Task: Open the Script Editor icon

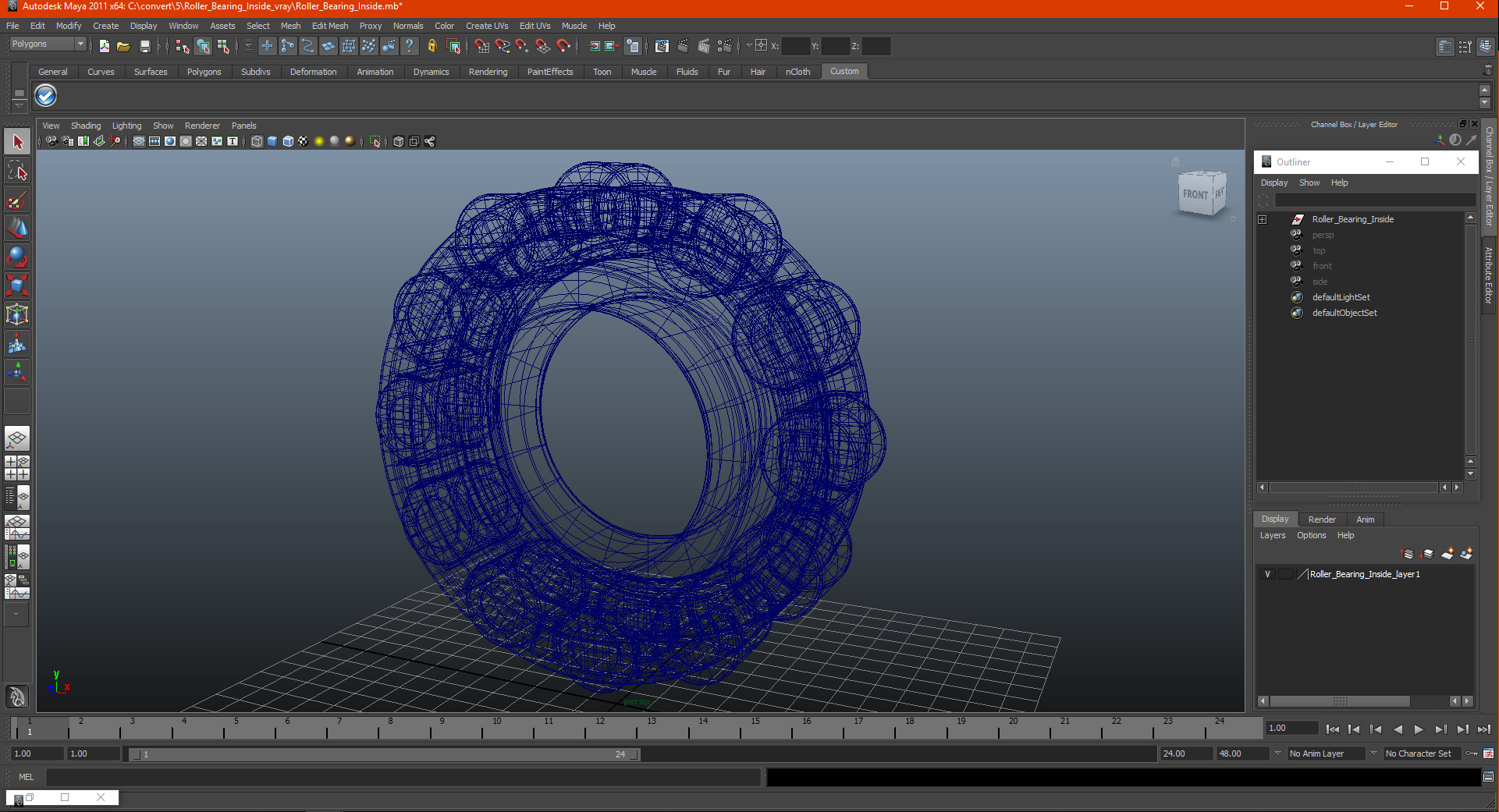Action: click(x=1488, y=777)
